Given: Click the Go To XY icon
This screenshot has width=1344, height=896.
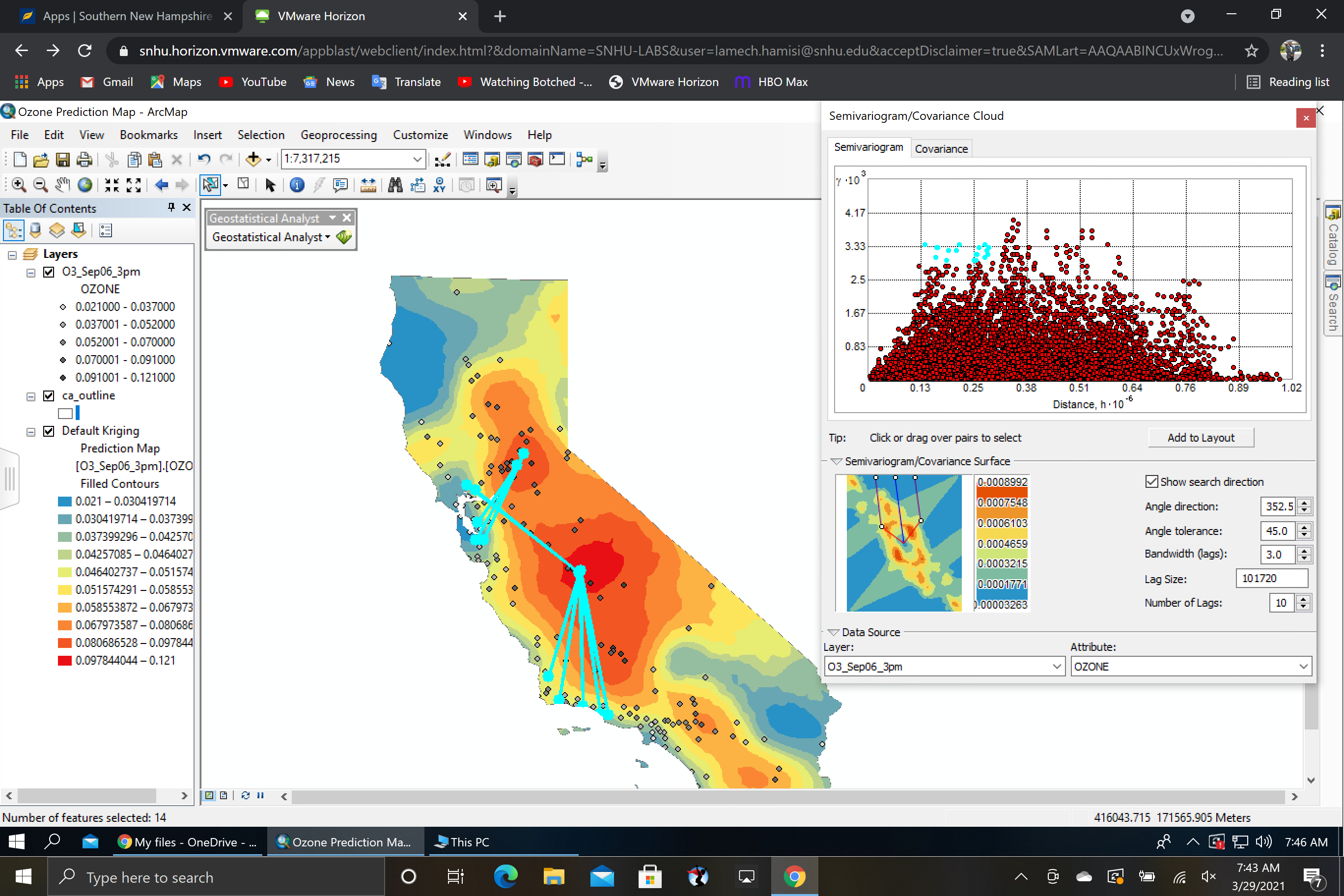Looking at the screenshot, I should pos(440,185).
